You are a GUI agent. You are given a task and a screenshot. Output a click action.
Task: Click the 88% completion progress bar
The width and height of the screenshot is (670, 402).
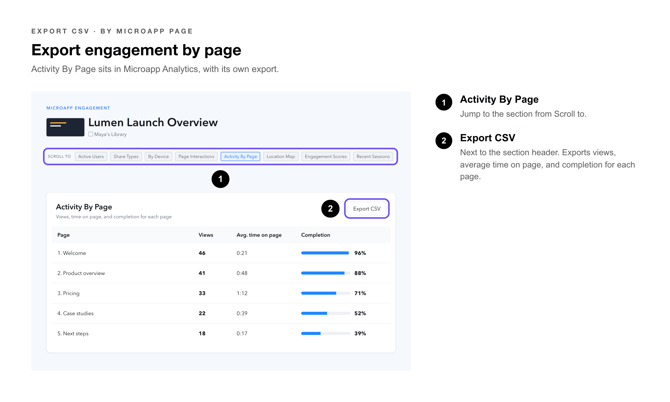325,273
